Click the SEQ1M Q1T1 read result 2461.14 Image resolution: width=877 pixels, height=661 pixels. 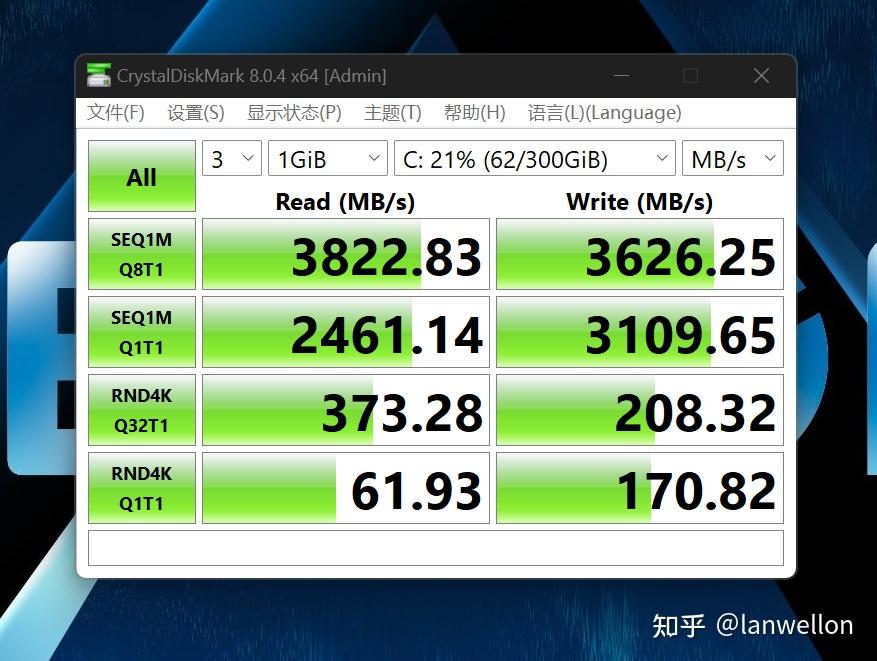pos(346,332)
